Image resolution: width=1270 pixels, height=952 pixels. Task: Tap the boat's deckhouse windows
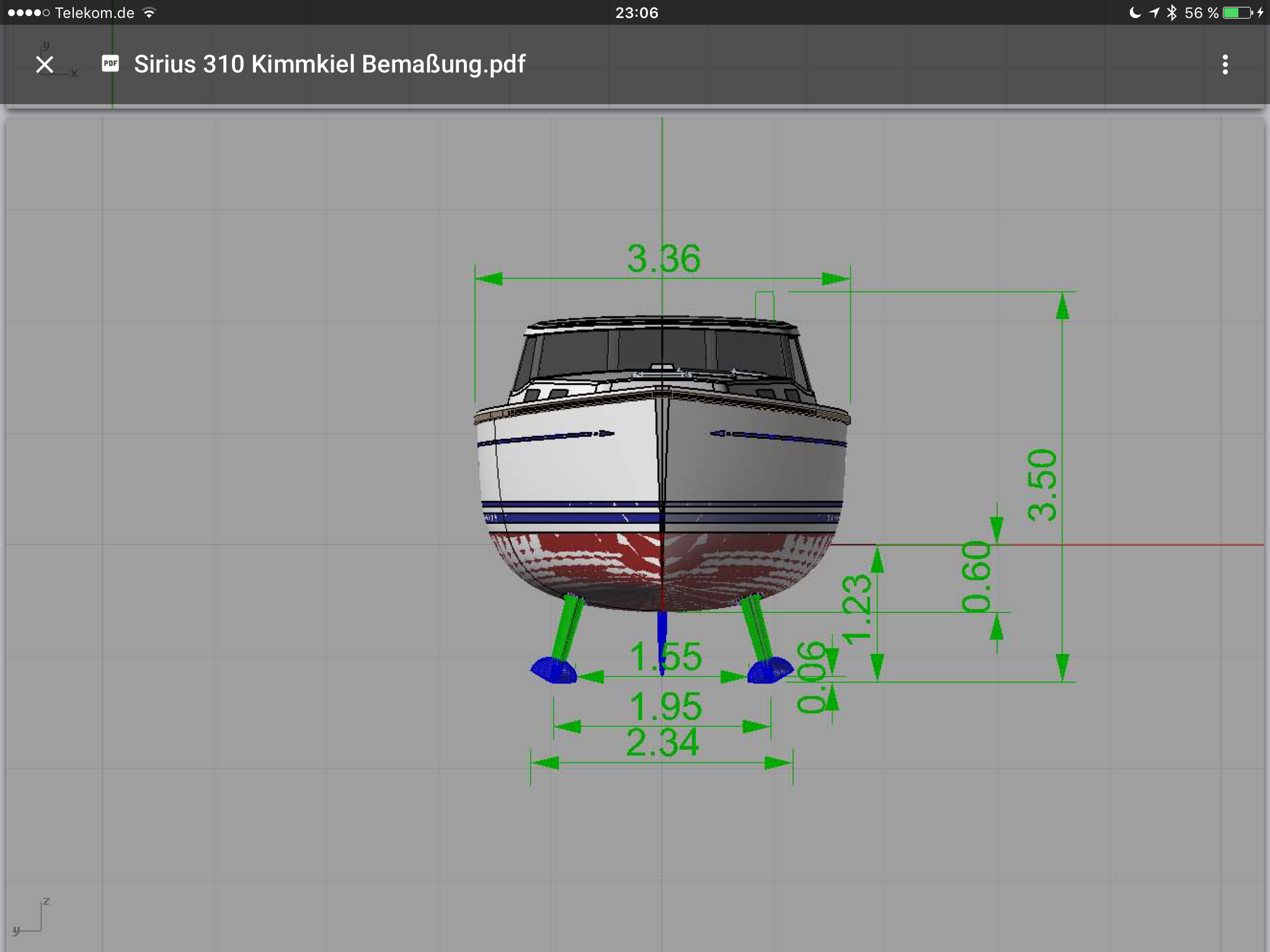point(662,353)
